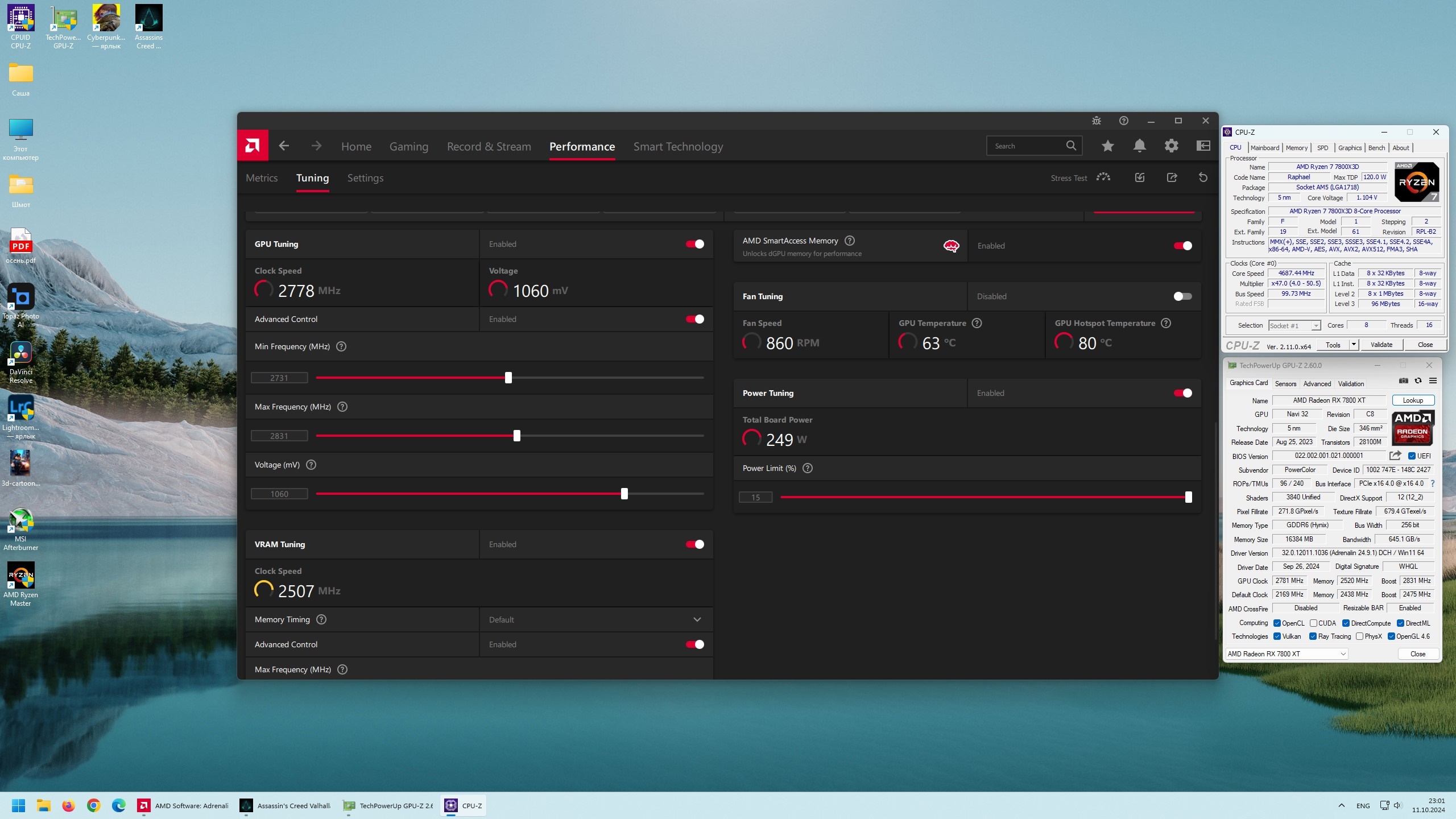Open GPU-Z hamburger menu icon
The width and height of the screenshot is (1456, 819).
(x=1433, y=380)
